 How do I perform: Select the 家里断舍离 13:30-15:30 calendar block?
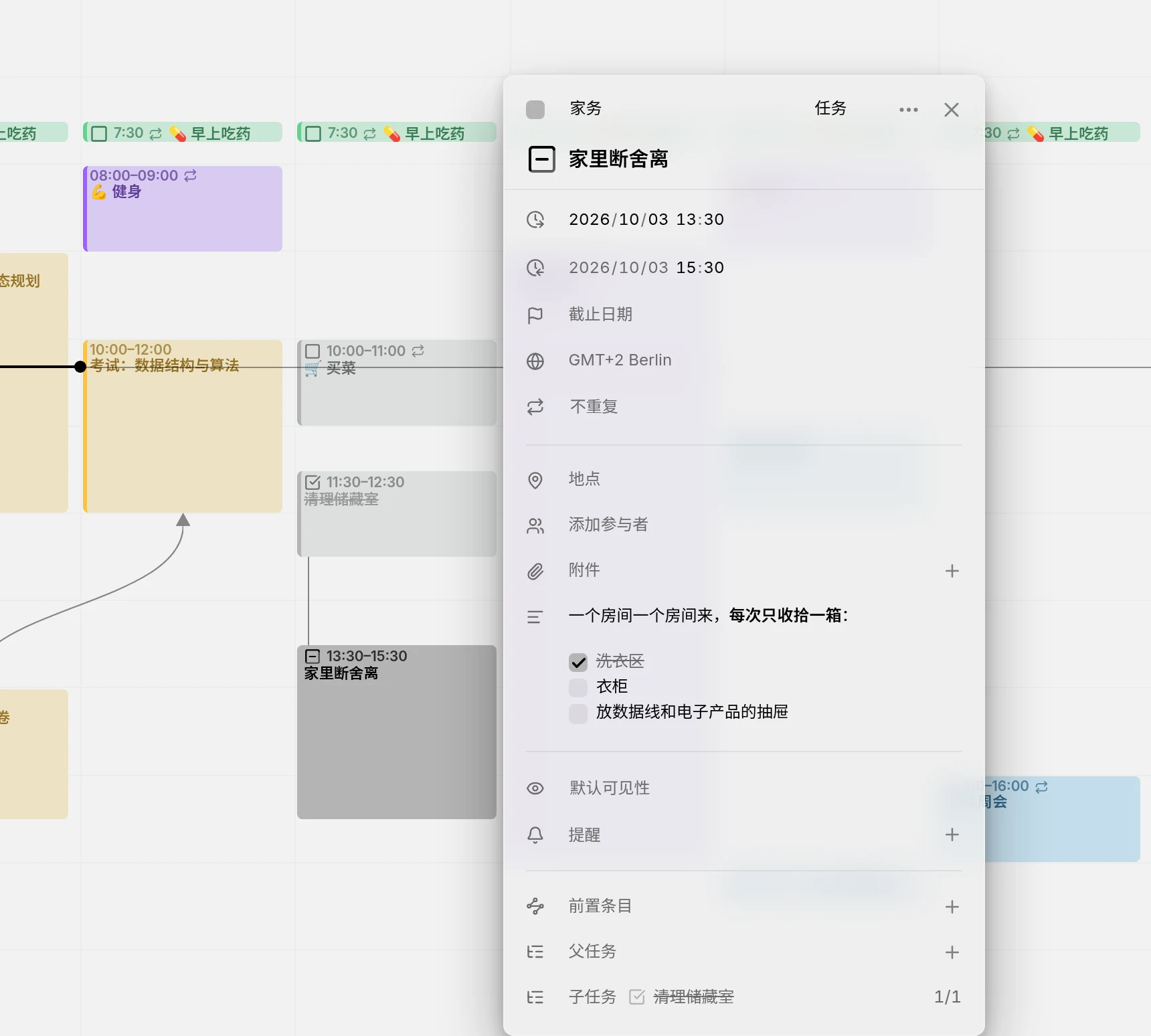(x=397, y=732)
